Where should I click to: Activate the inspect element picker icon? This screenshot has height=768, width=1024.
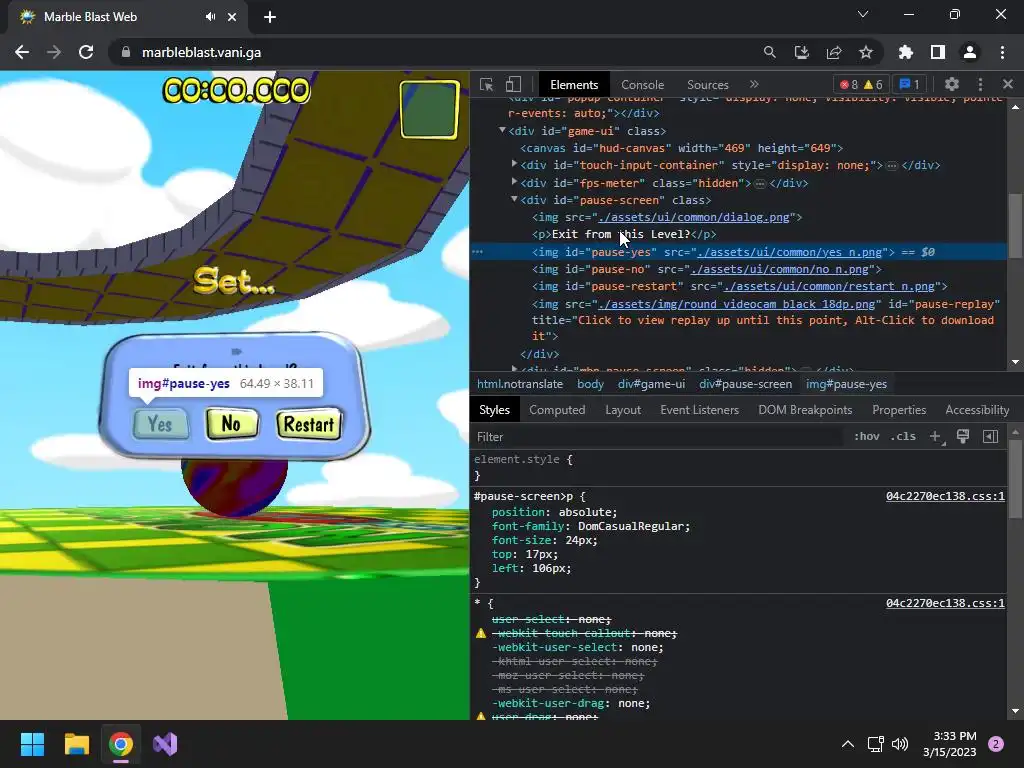(486, 84)
